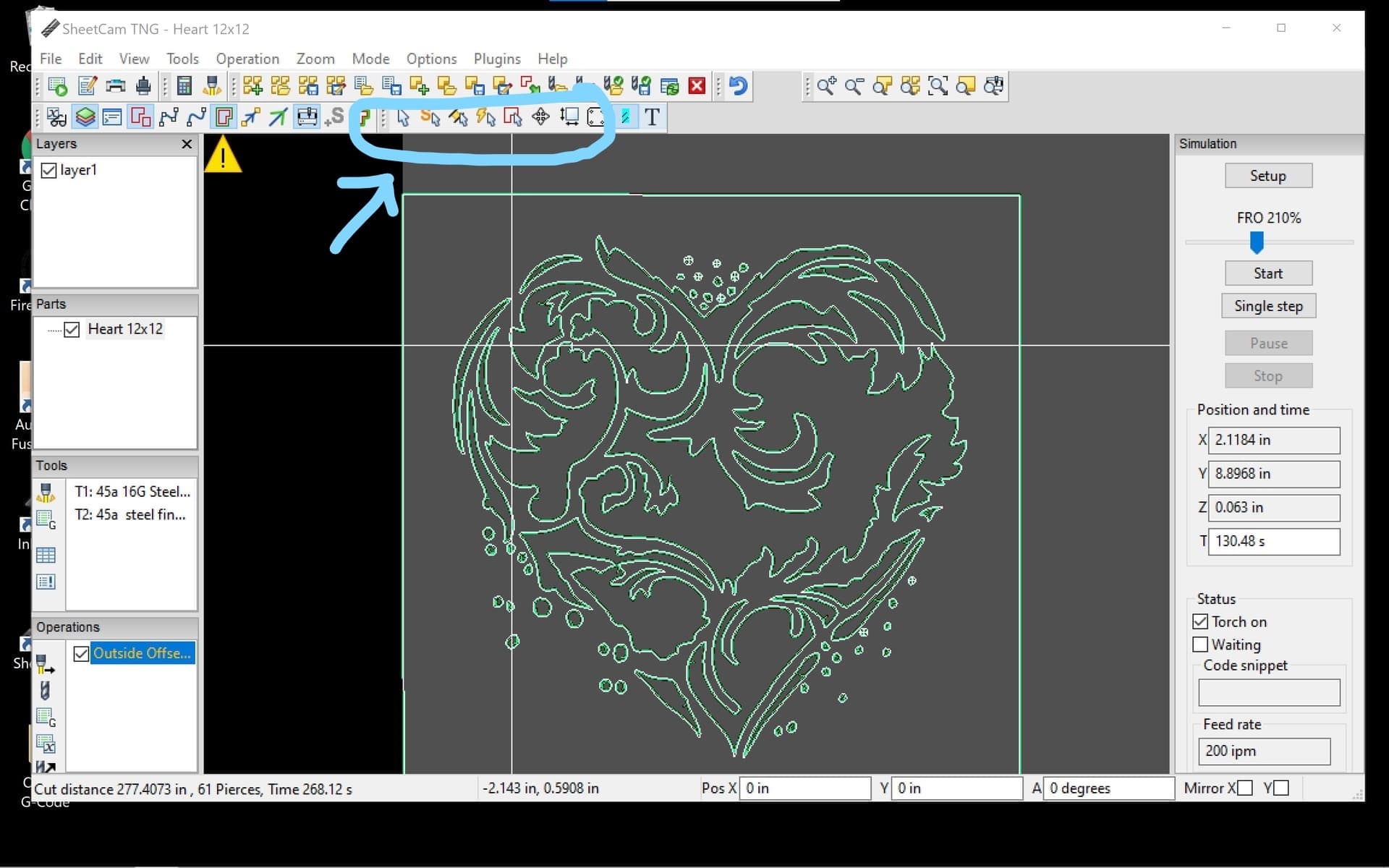This screenshot has width=1389, height=868.
Task: Click the Feed rate 200 ipm field
Action: pos(1264,751)
